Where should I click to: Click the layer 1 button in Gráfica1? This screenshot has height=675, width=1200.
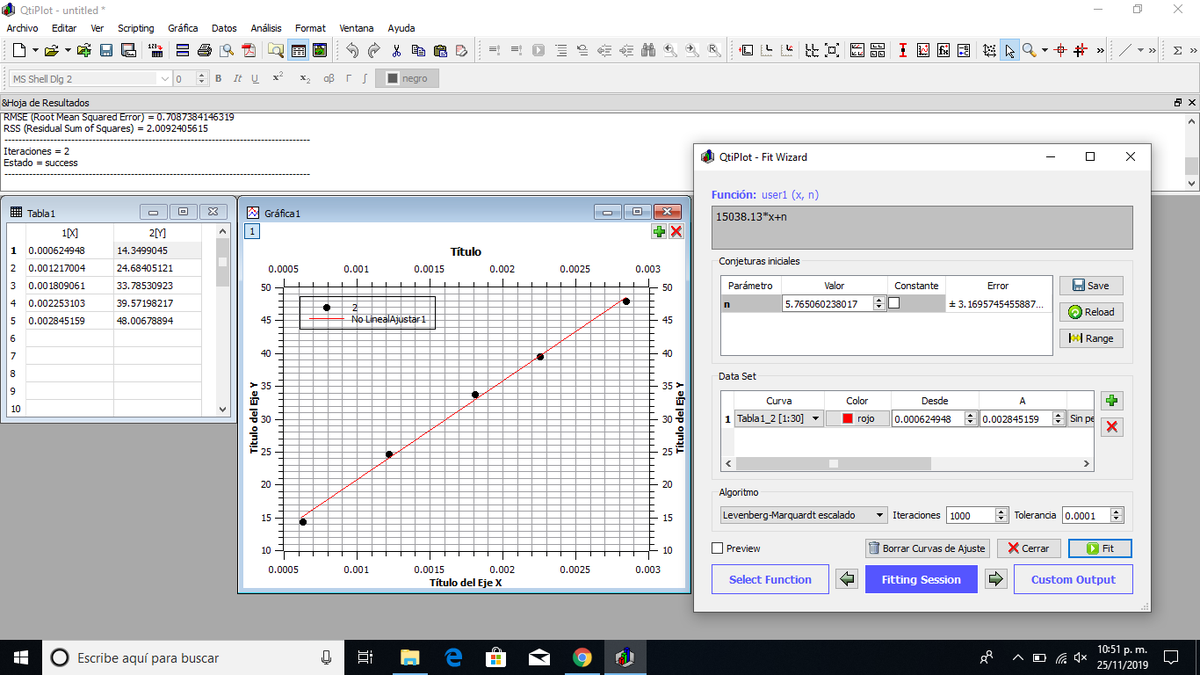[x=253, y=231]
